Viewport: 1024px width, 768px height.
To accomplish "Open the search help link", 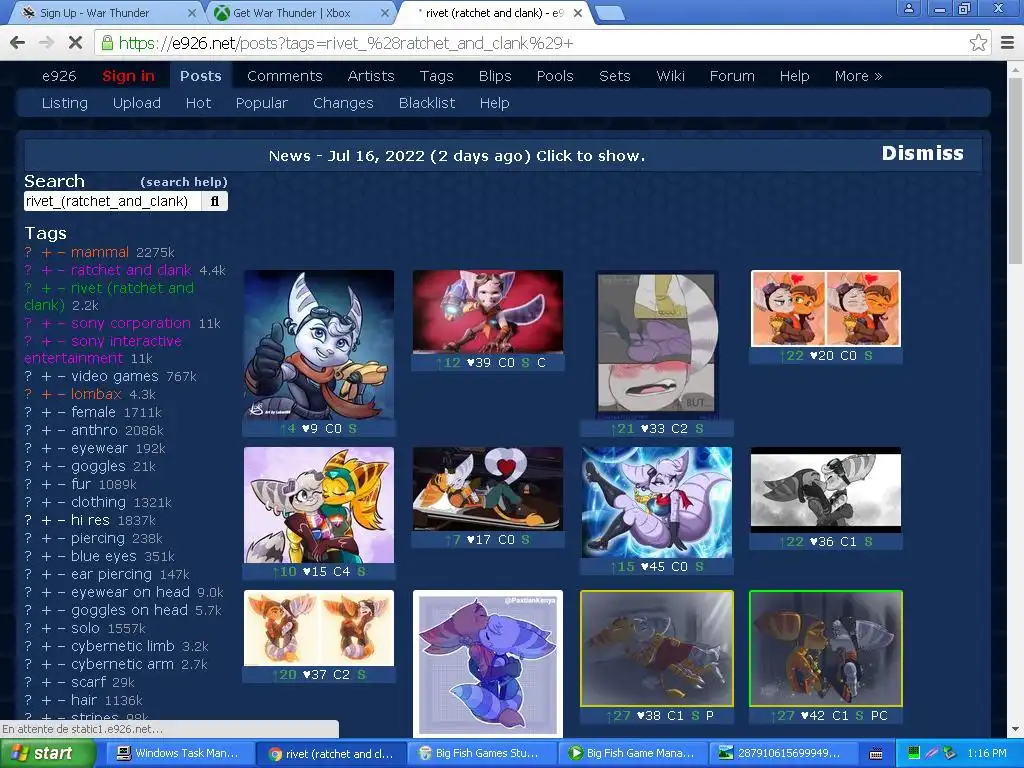I will pos(184,182).
